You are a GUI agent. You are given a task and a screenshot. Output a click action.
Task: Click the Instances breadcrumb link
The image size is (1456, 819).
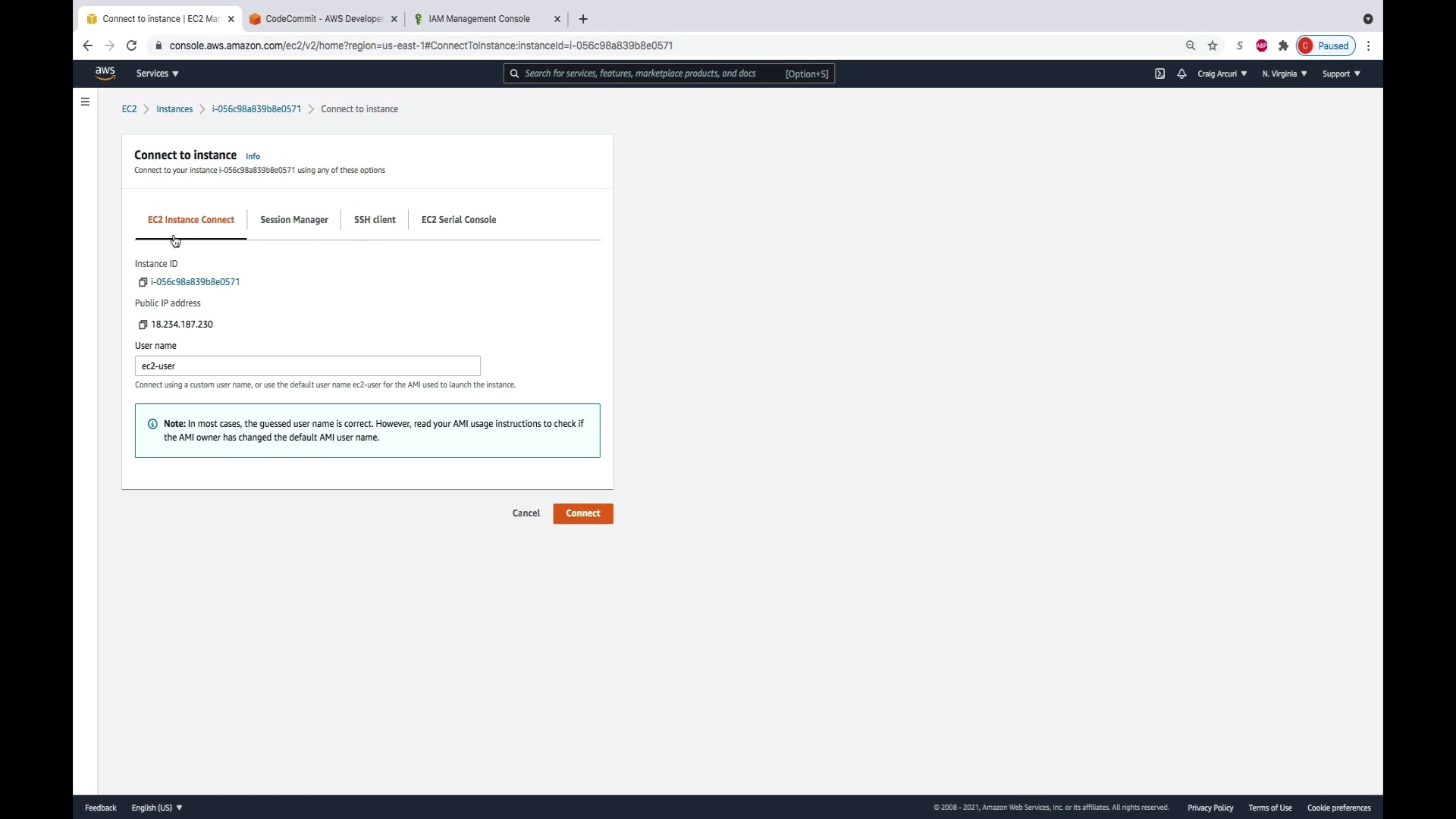tap(174, 109)
